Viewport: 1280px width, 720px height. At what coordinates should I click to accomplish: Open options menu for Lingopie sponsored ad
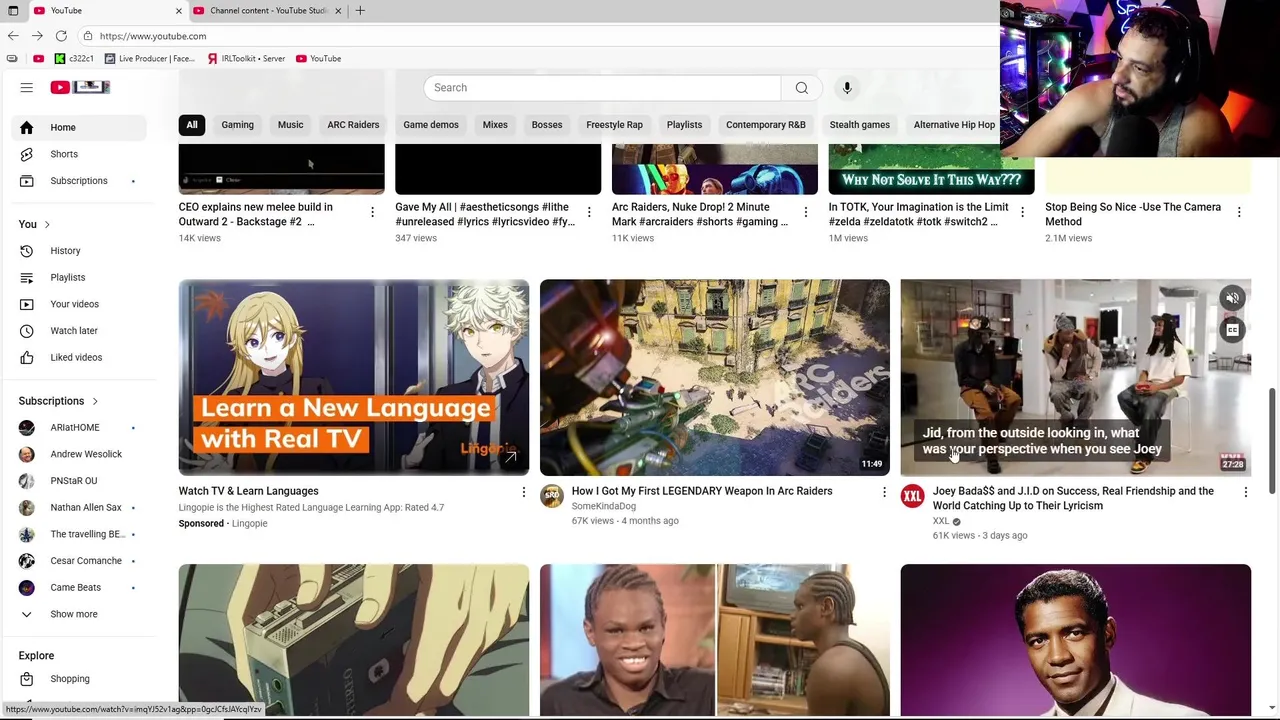(x=523, y=492)
